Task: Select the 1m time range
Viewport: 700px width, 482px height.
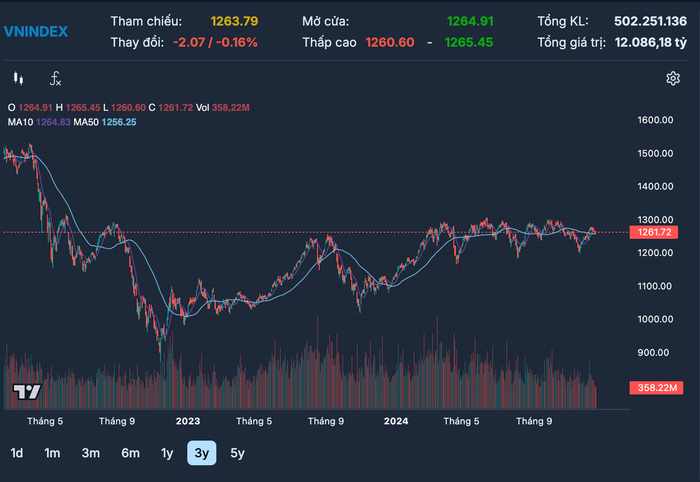Action: [52, 453]
